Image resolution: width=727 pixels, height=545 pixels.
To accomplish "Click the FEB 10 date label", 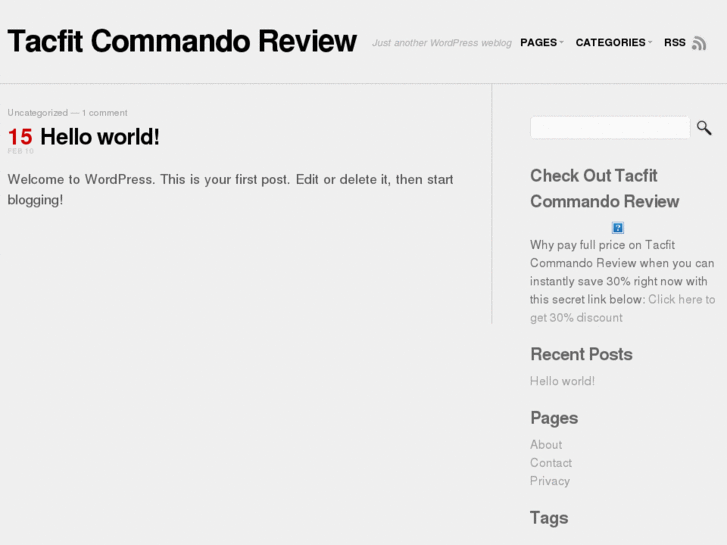I will click(x=20, y=151).
